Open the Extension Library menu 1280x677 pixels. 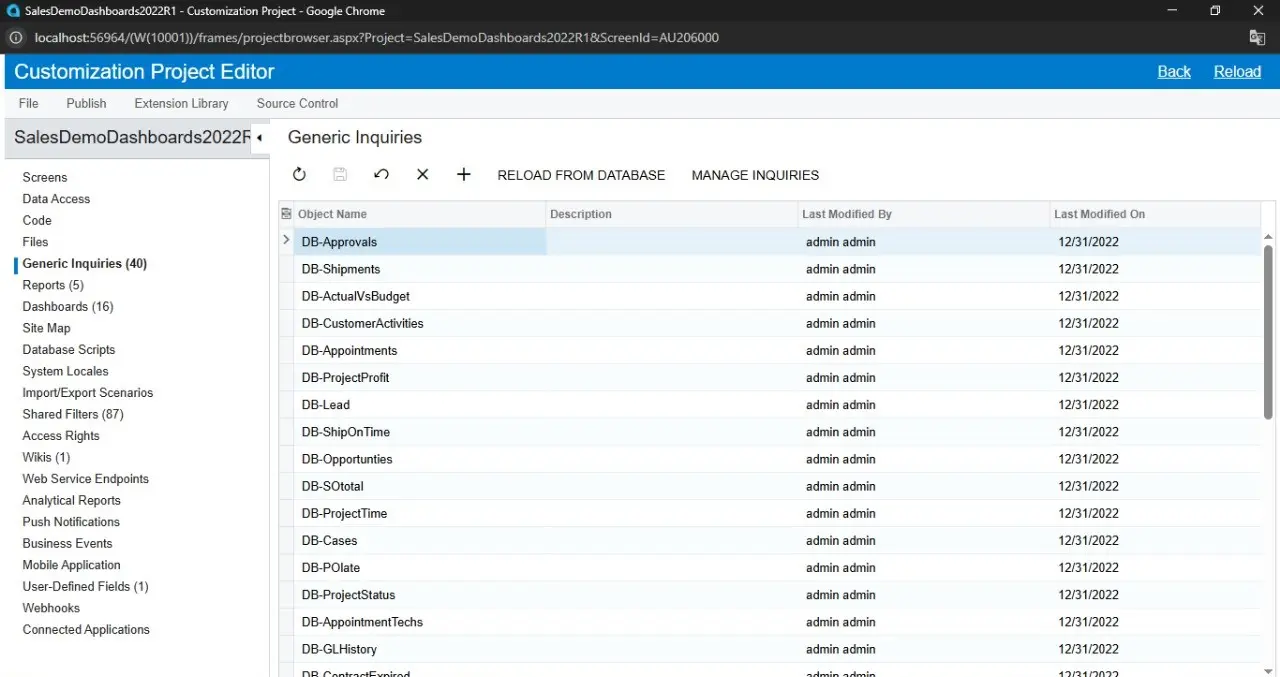tap(181, 103)
